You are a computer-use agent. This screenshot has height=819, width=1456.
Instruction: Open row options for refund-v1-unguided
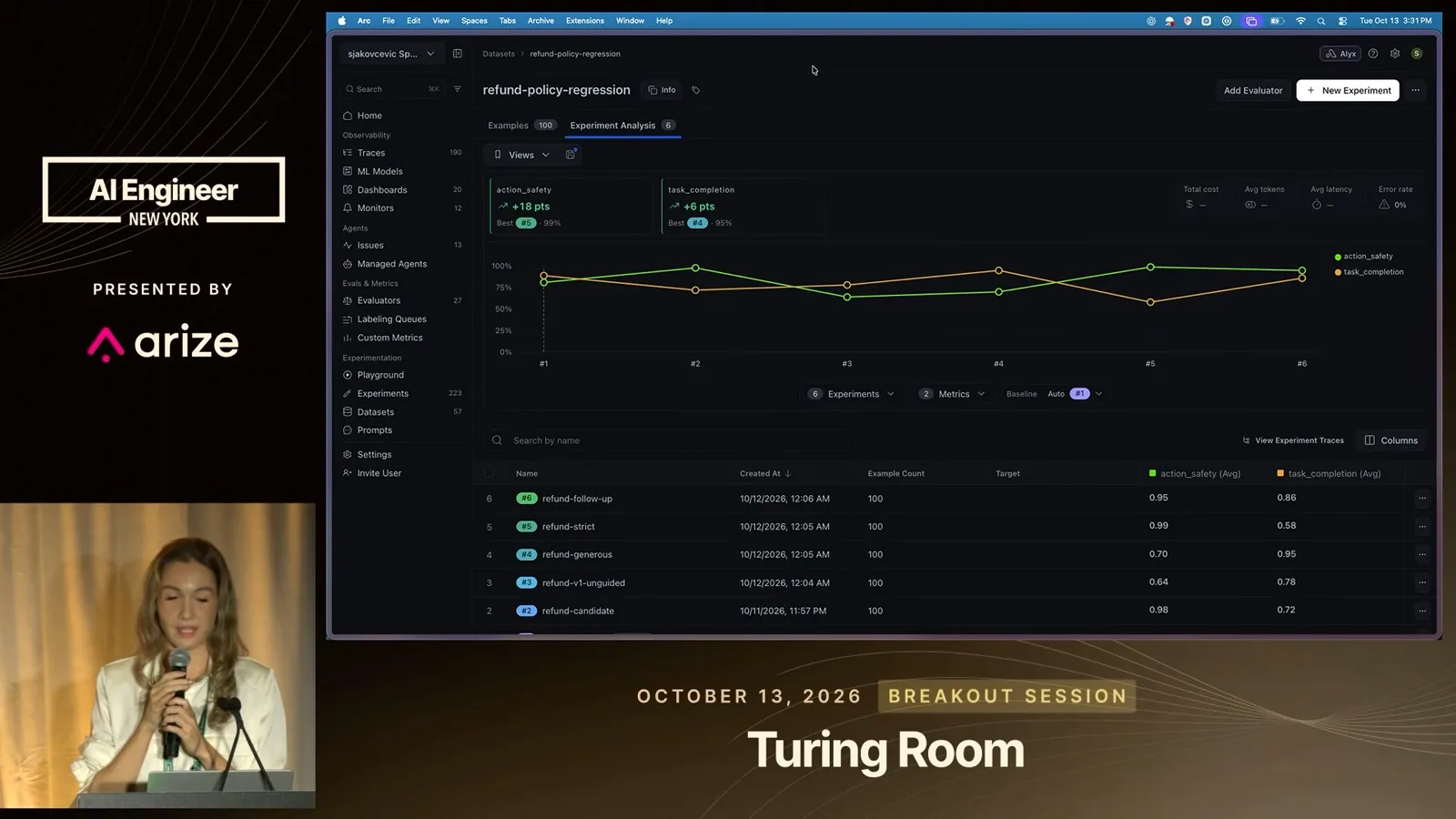(x=1422, y=582)
